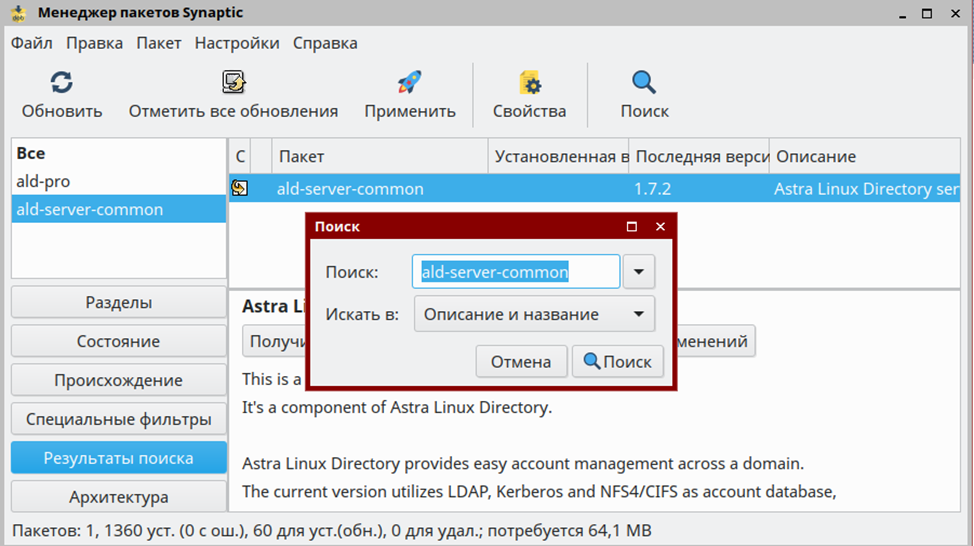The image size is (974, 546).
Task: Show the Происхождение filter list
Action: [x=119, y=380]
